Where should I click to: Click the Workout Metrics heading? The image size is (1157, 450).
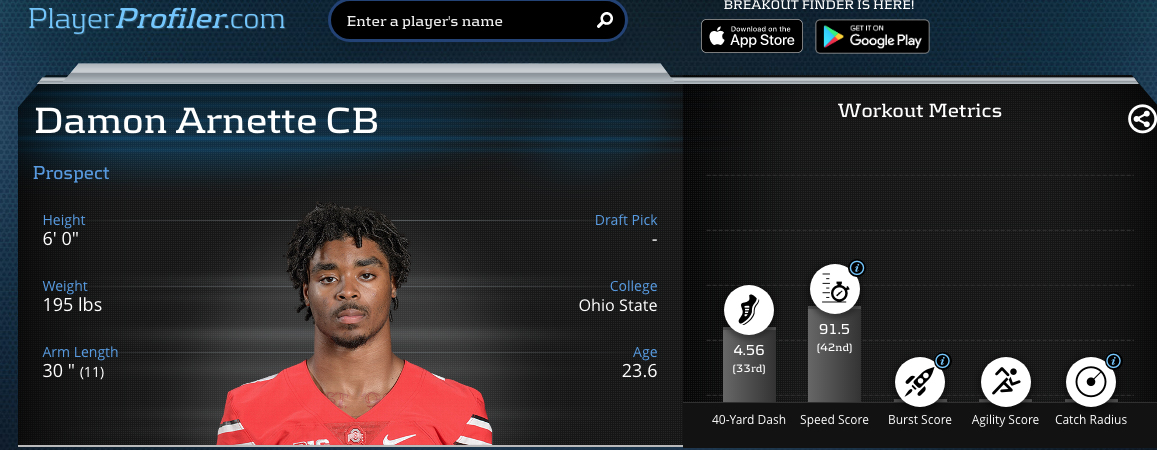(919, 111)
